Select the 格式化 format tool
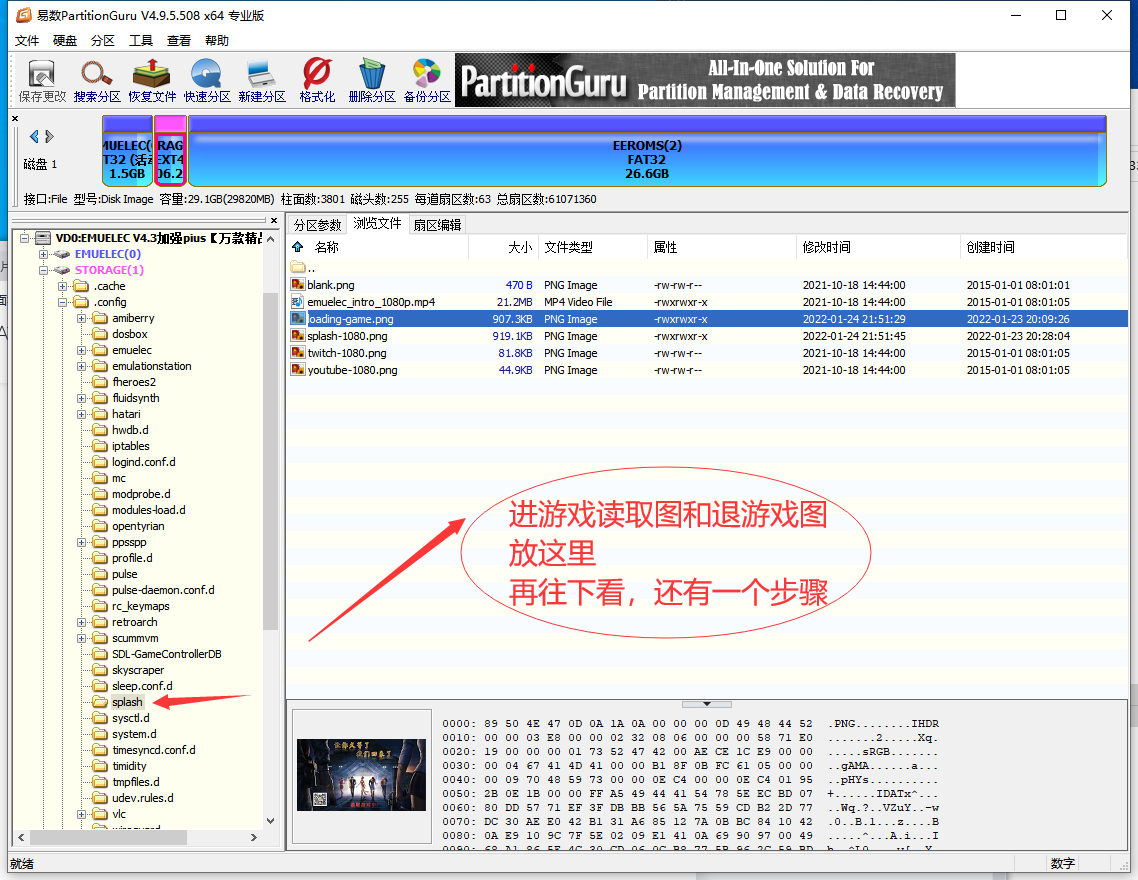The height and width of the screenshot is (880, 1138). click(x=317, y=81)
